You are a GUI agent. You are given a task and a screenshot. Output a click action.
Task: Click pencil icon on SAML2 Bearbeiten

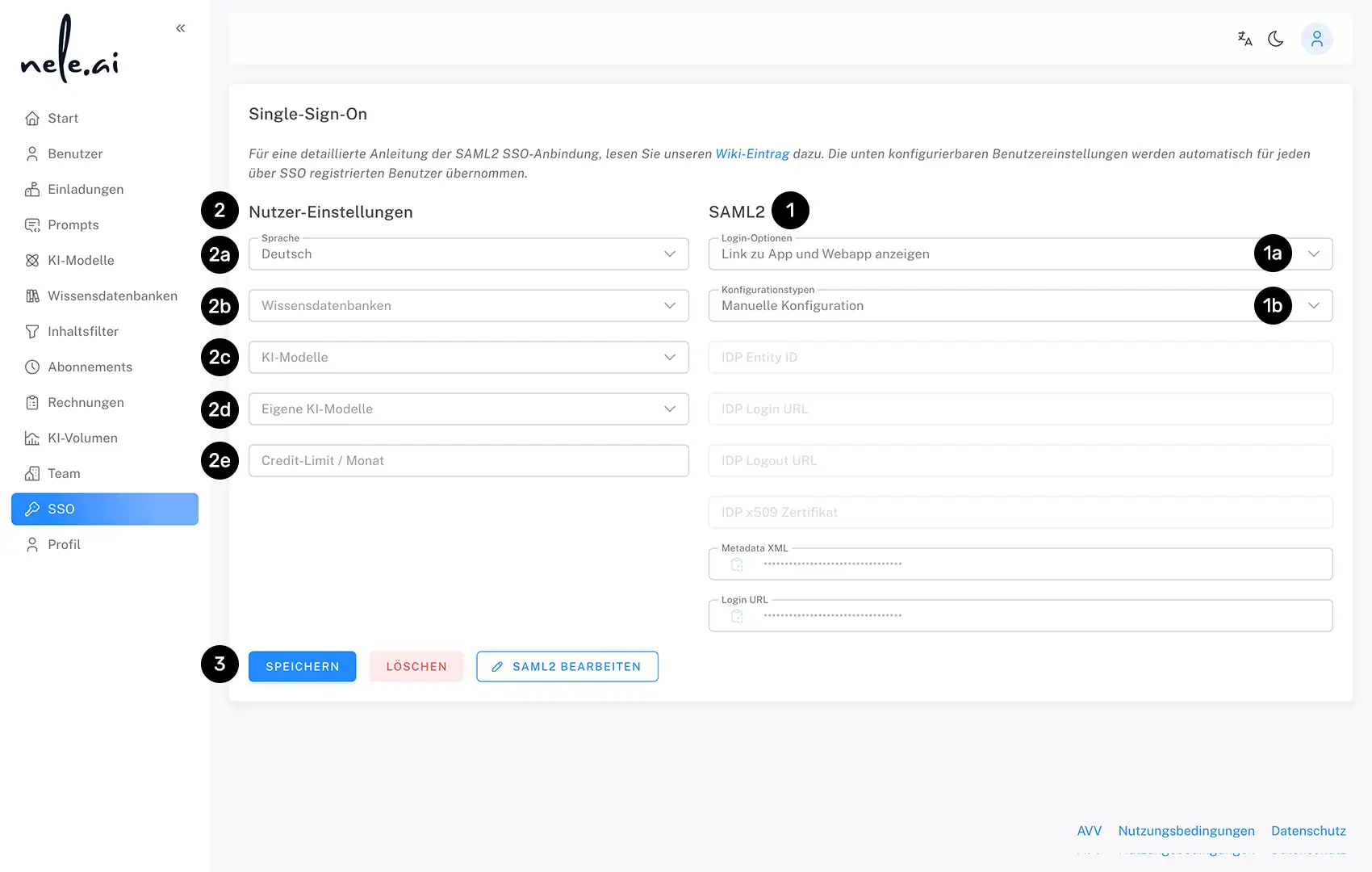[497, 667]
